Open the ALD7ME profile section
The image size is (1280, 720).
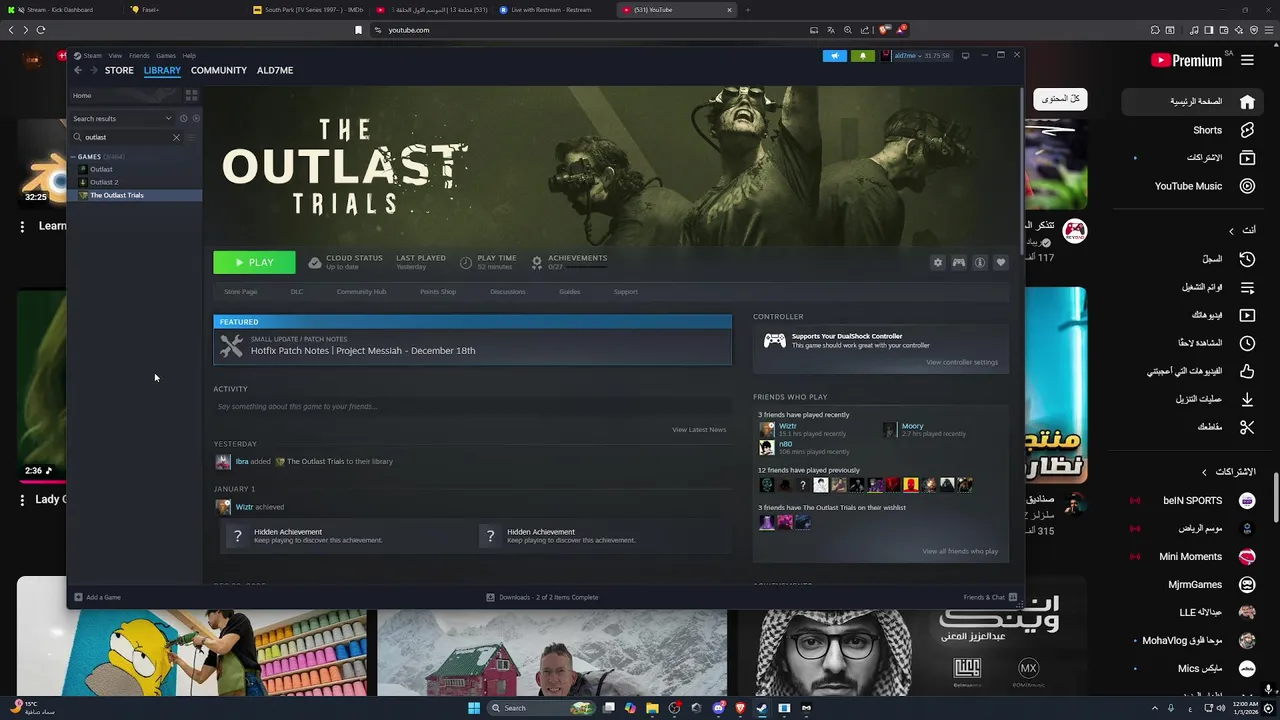(275, 70)
